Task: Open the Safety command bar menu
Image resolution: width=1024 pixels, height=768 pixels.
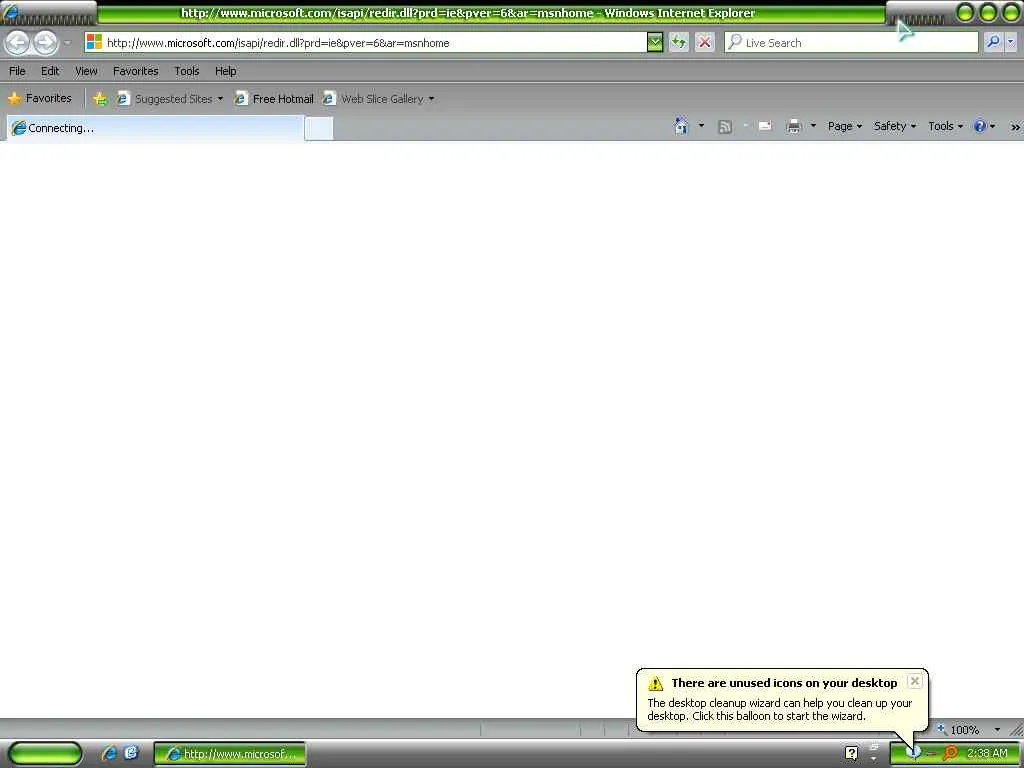Action: pos(895,126)
